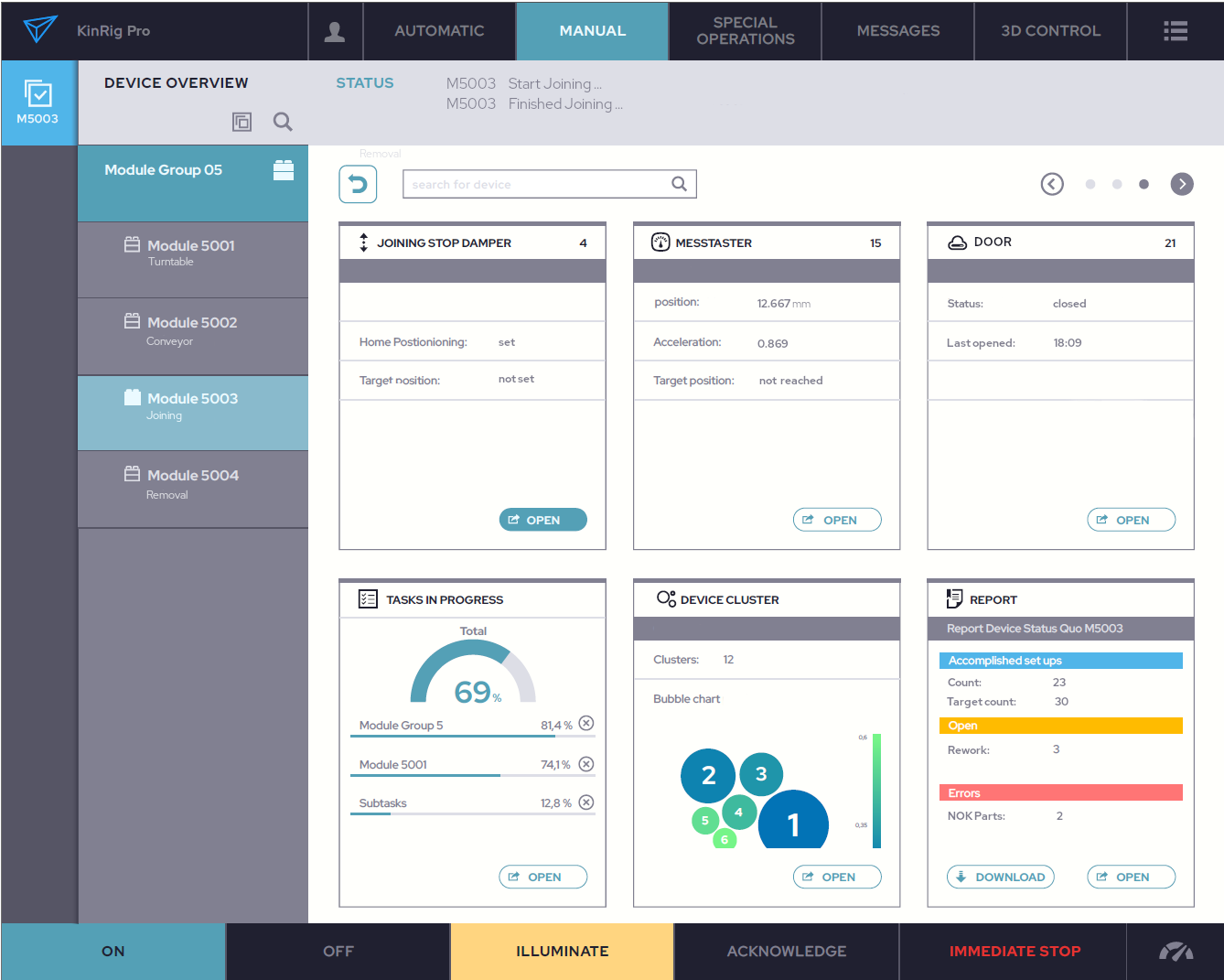Click the user profile icon
The image size is (1224, 980).
[335, 31]
